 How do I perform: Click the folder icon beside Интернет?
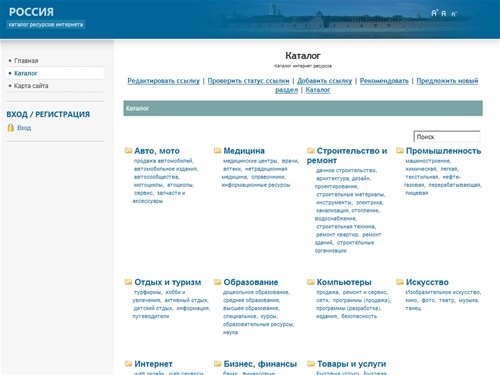pyautogui.click(x=128, y=364)
